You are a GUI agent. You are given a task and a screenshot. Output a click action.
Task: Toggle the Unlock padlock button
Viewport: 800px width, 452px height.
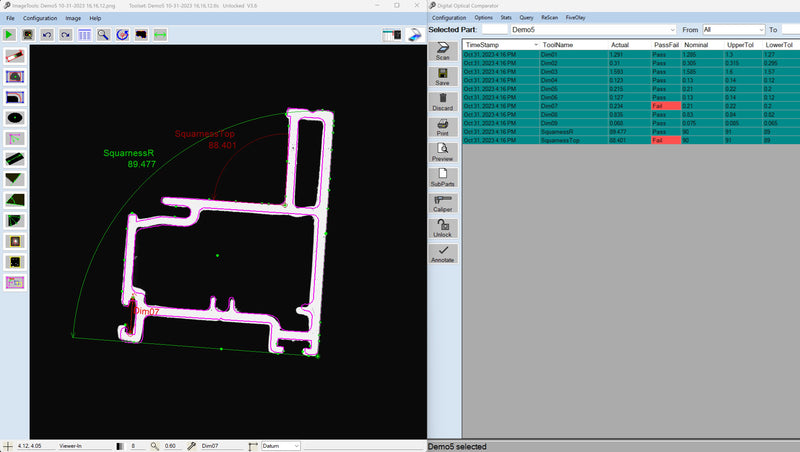click(442, 229)
